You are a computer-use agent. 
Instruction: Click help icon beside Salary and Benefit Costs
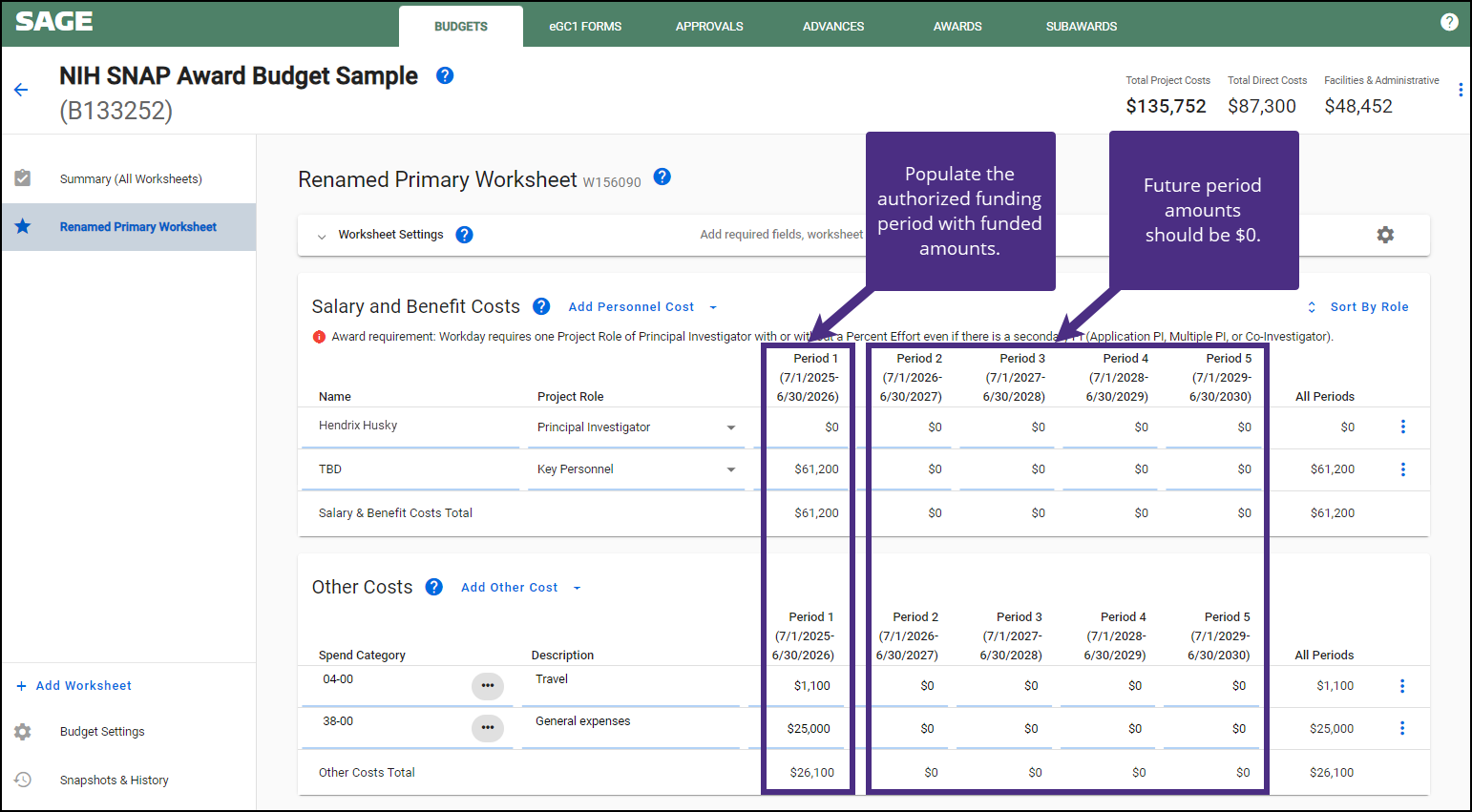[x=541, y=306]
